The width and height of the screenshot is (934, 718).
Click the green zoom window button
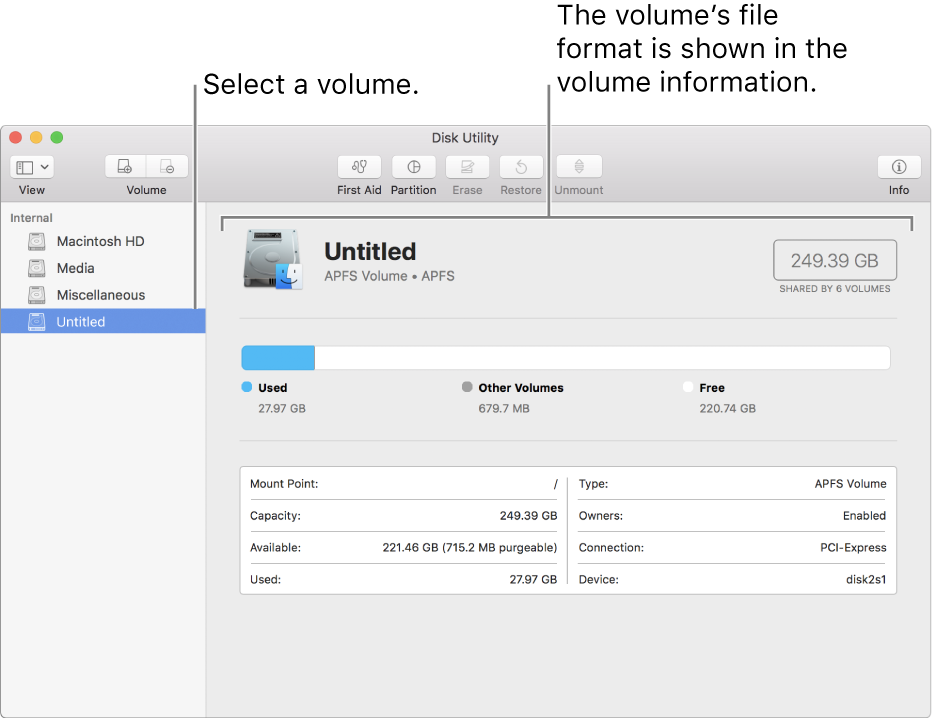(57, 138)
